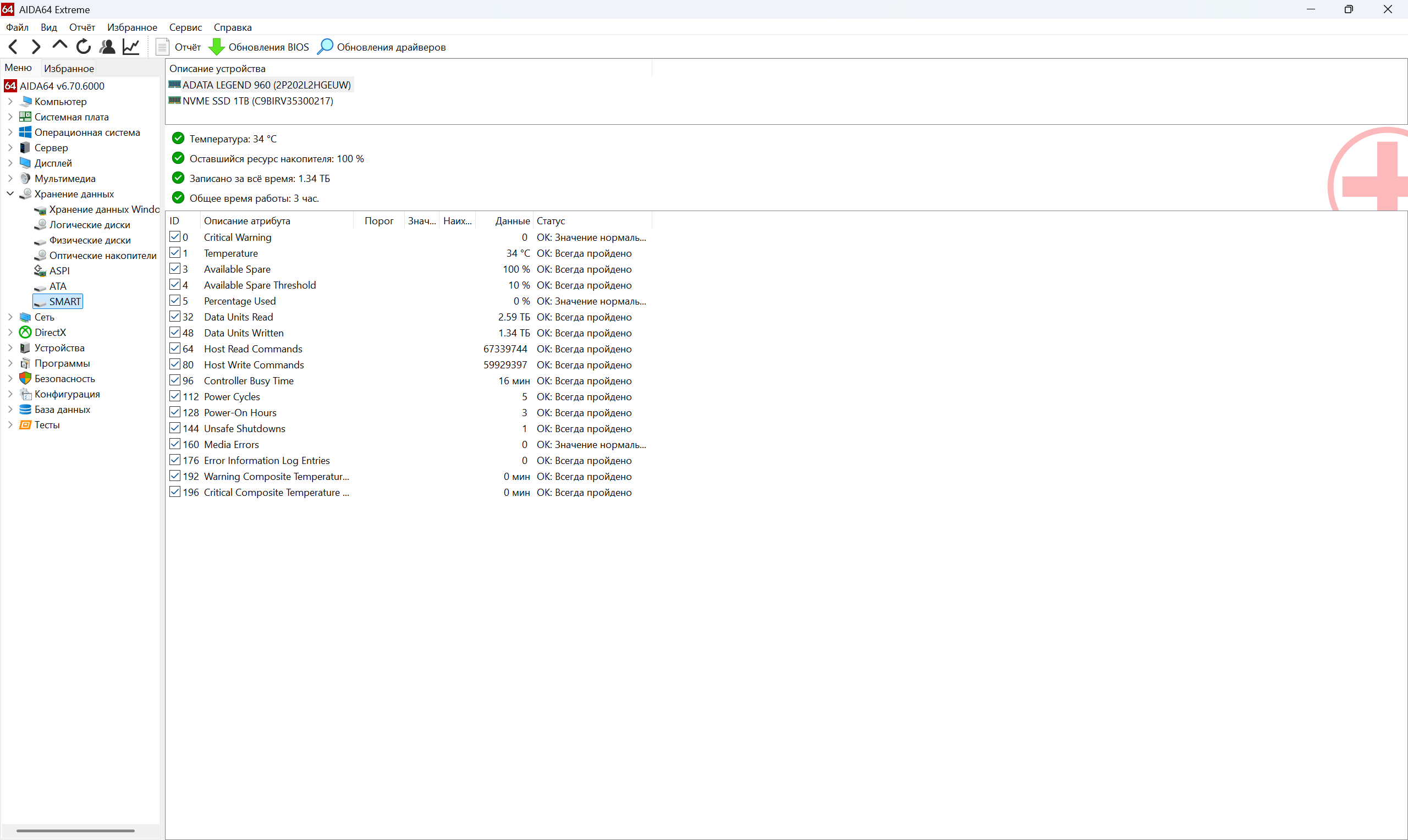Viewport: 1408px width, 840px height.
Task: Expand the Тесты tree node
Action: click(x=9, y=424)
